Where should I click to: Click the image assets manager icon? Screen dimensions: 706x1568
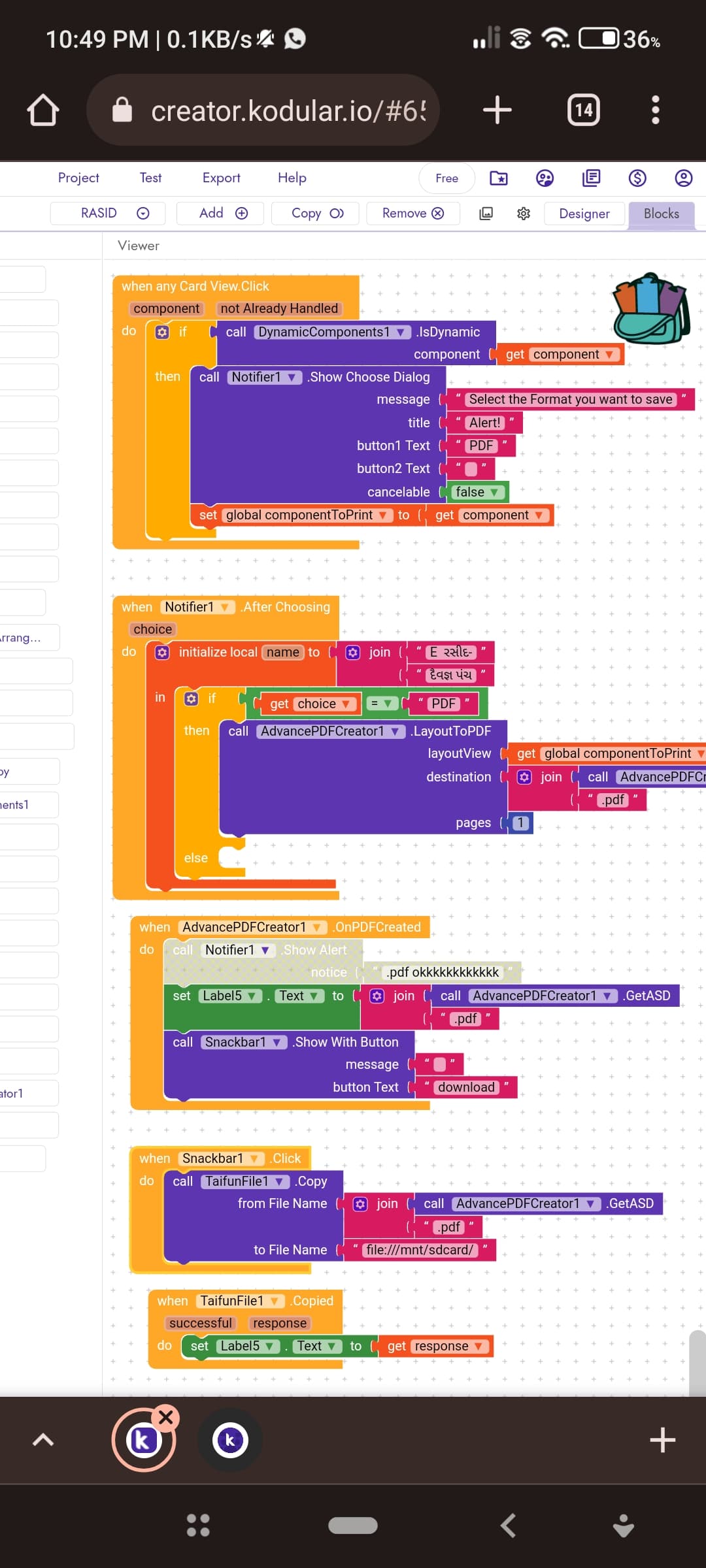[x=486, y=214]
